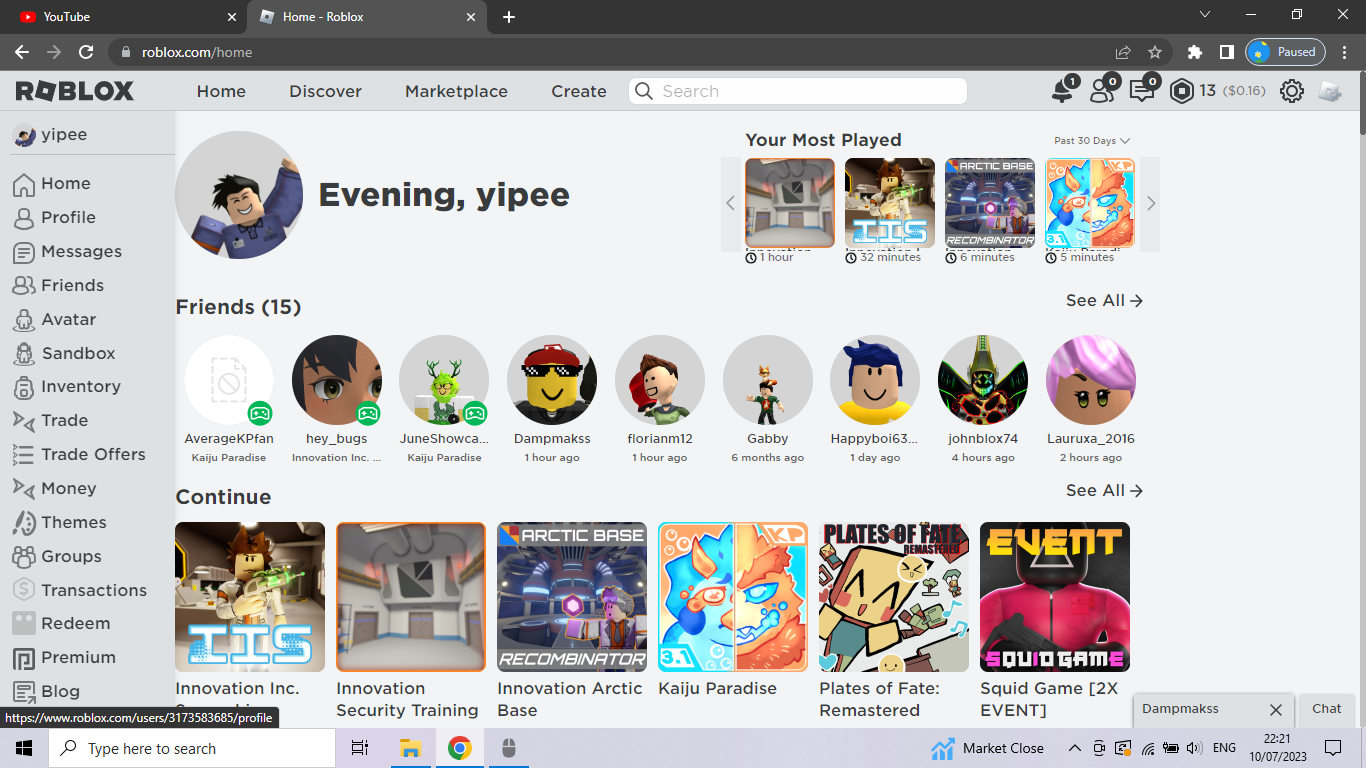Open messages icon in top bar
The height and width of the screenshot is (768, 1366).
(x=1141, y=92)
